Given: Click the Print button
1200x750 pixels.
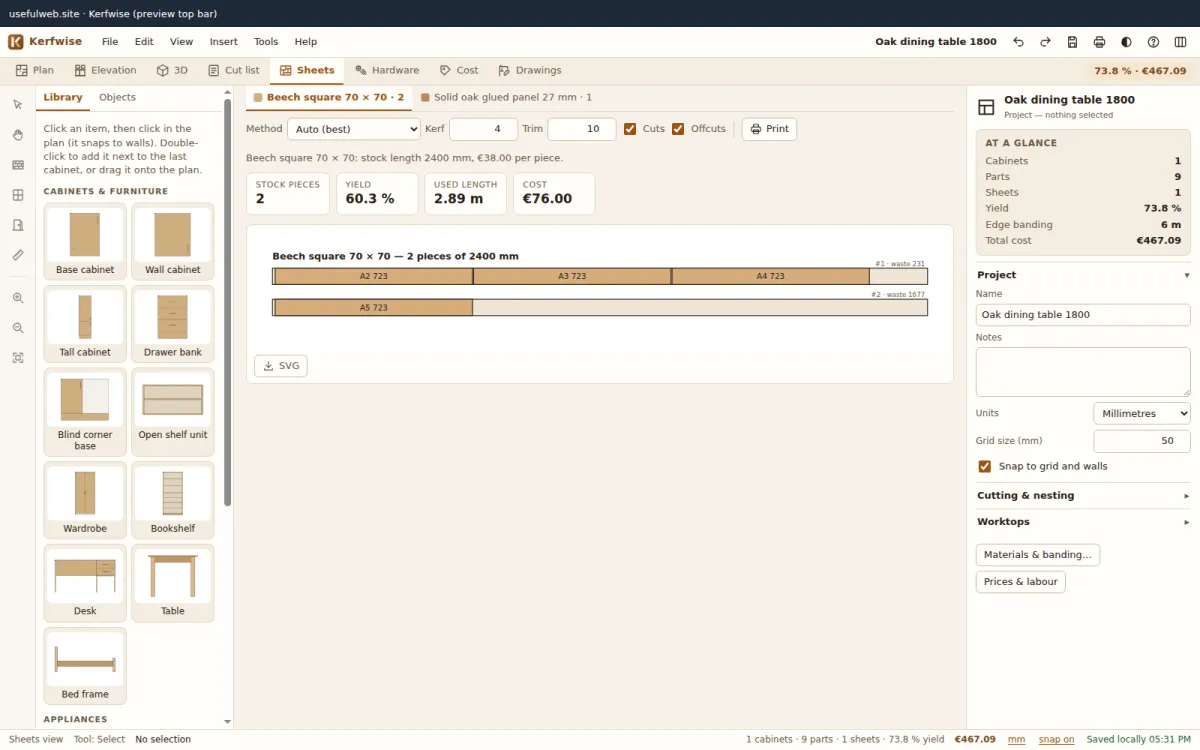Looking at the screenshot, I should pyautogui.click(x=769, y=129).
